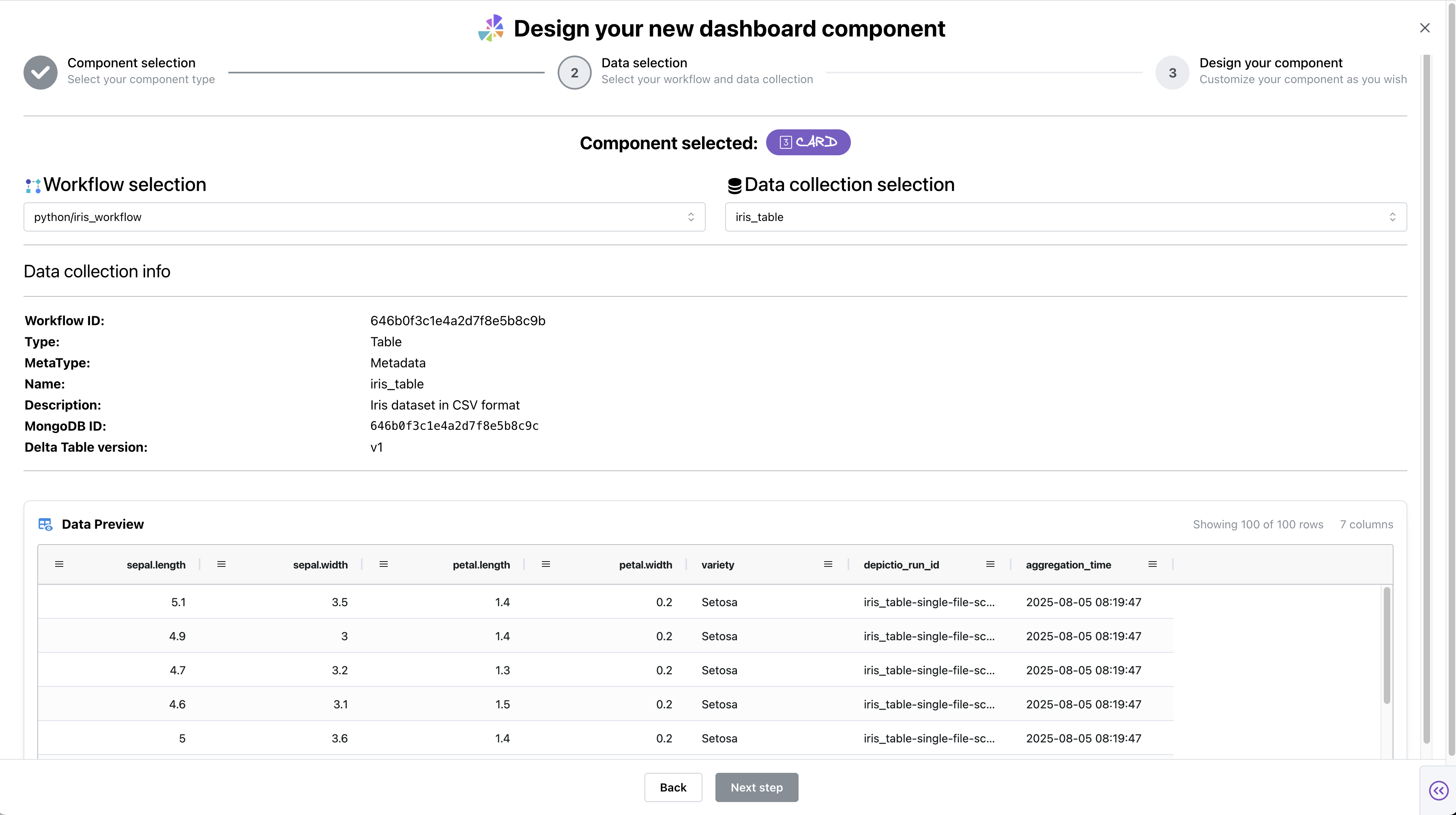Go to Component selection completed step
Image resolution: width=1456 pixels, height=815 pixels.
tap(40, 72)
